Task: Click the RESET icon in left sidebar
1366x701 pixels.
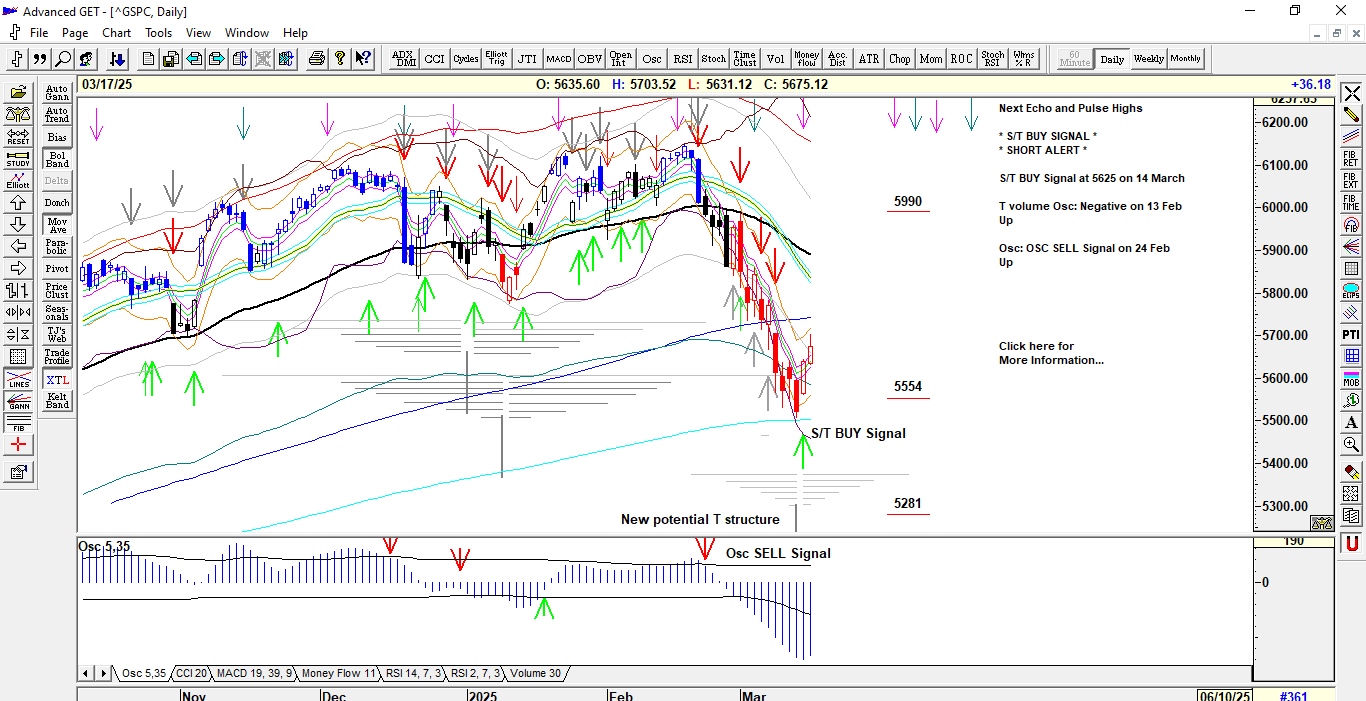Action: [18, 136]
